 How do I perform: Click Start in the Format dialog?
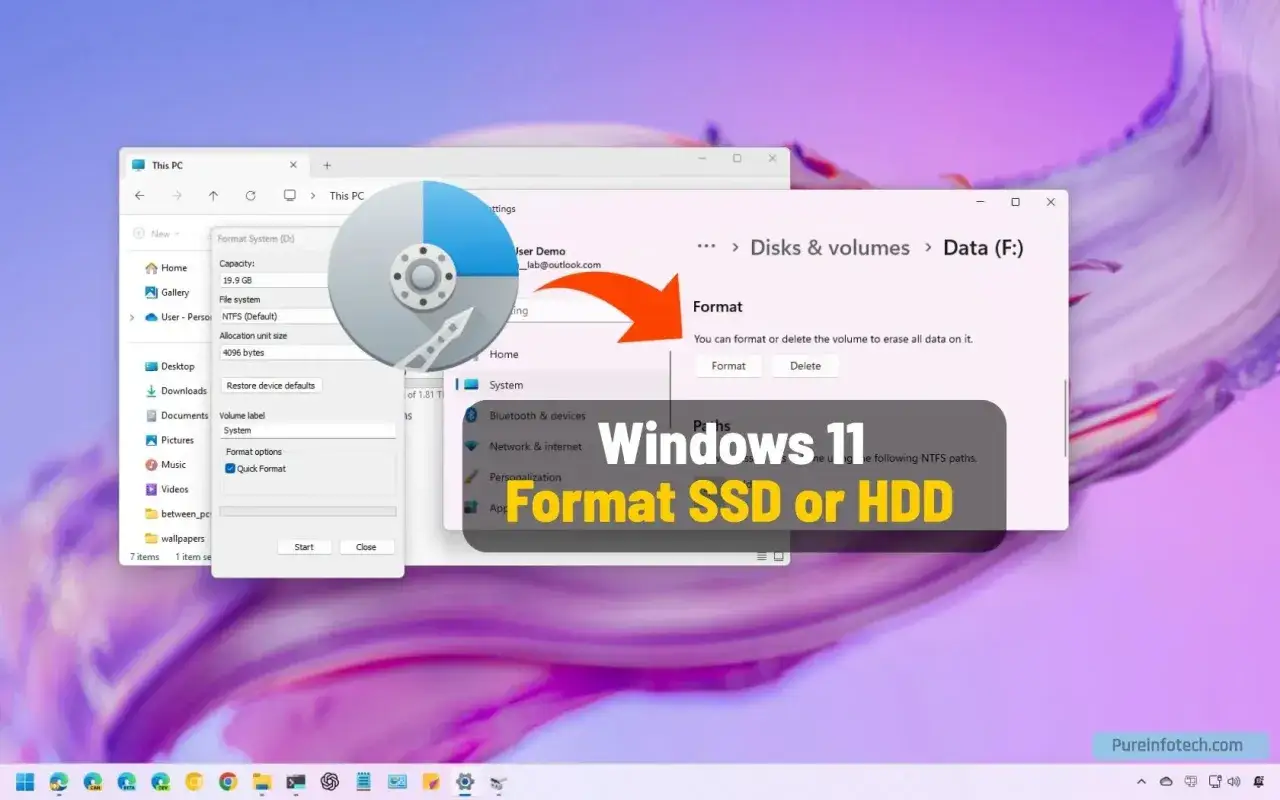click(x=304, y=547)
